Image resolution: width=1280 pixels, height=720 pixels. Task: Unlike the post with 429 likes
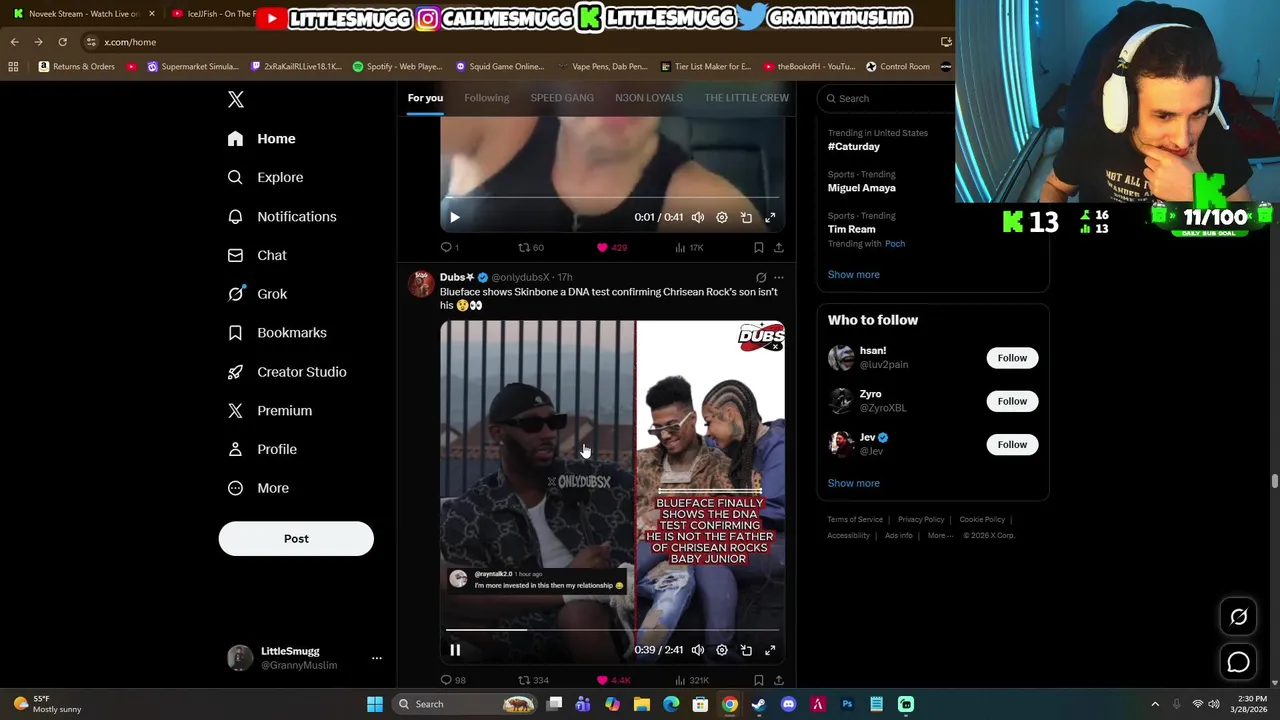tap(611, 247)
